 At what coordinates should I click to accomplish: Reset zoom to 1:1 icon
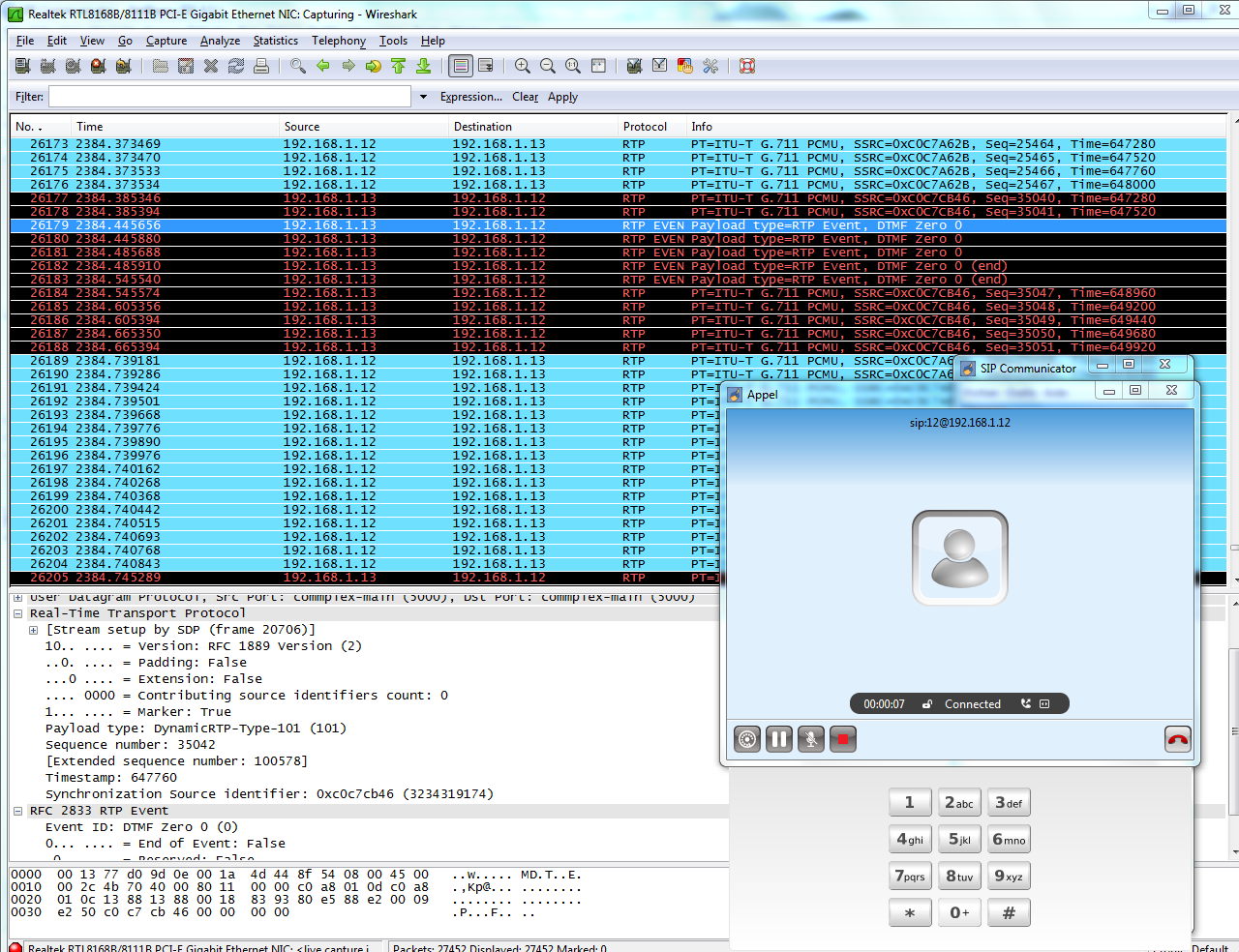[x=573, y=66]
